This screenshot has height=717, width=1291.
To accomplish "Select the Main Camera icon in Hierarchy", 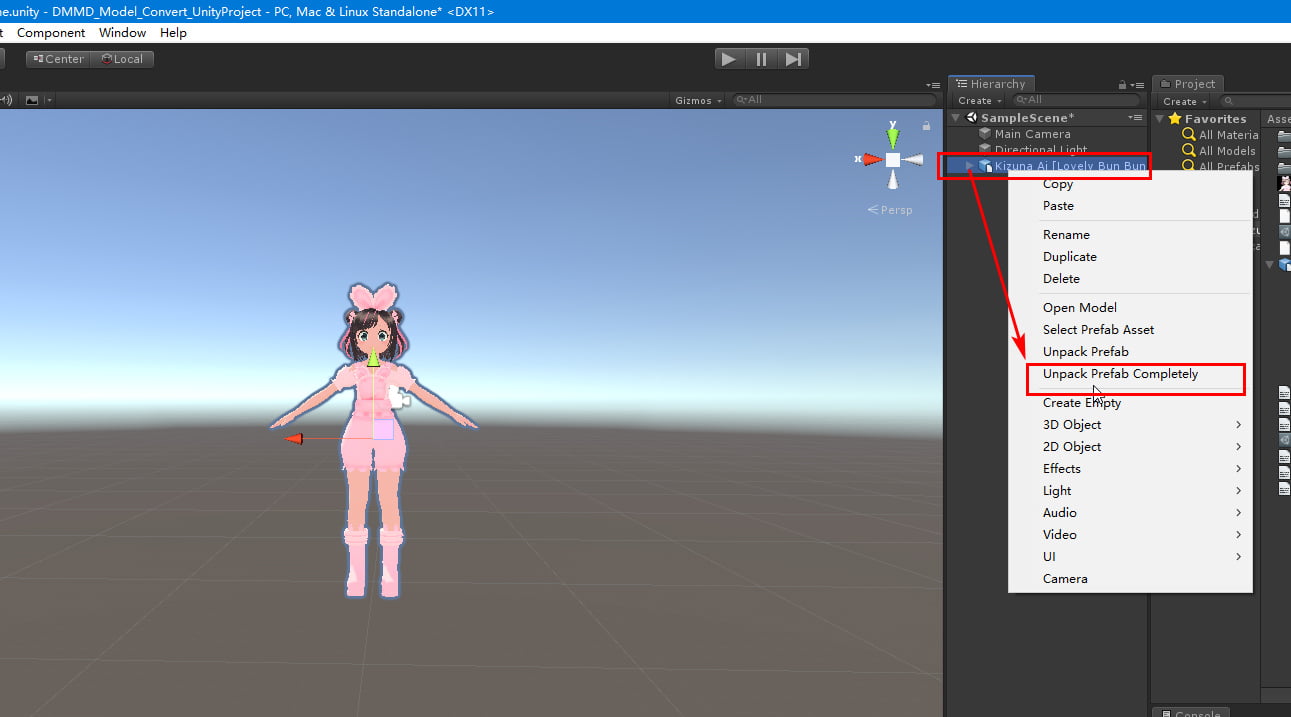I will (x=984, y=133).
